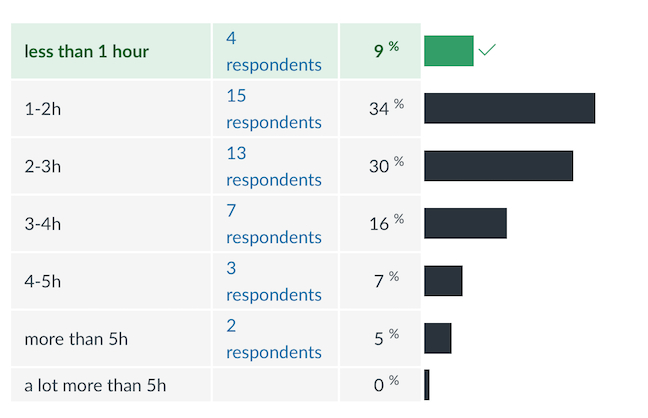Open the 15 respondents link
This screenshot has height=418, width=648.
(273, 109)
